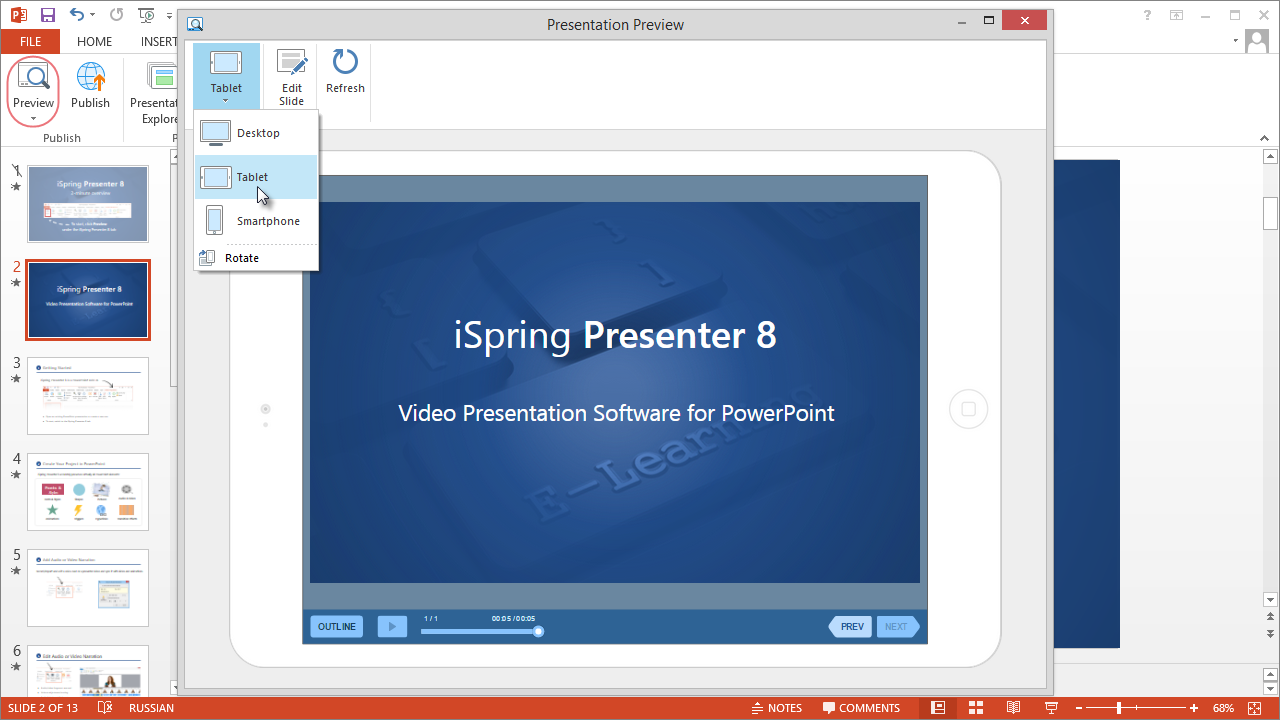The height and width of the screenshot is (720, 1280).
Task: Click the spell check icon in status bar
Action: point(105,708)
